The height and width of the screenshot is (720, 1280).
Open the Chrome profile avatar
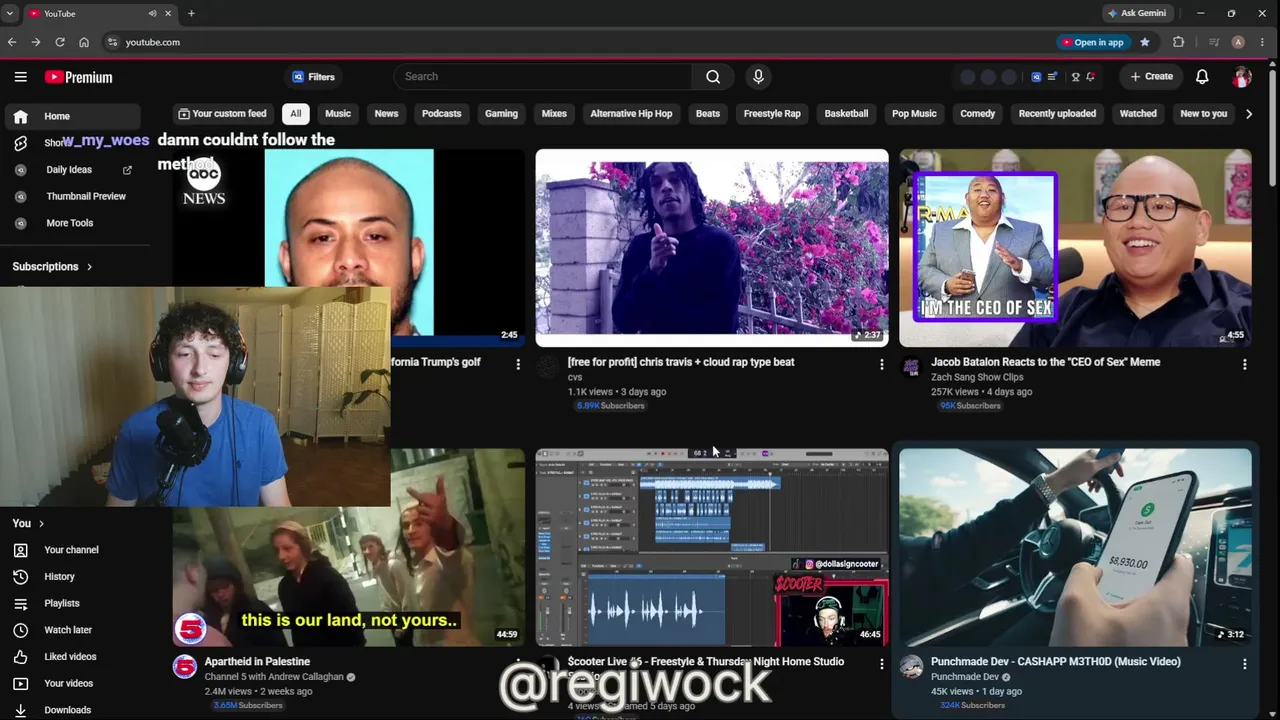(x=1238, y=42)
